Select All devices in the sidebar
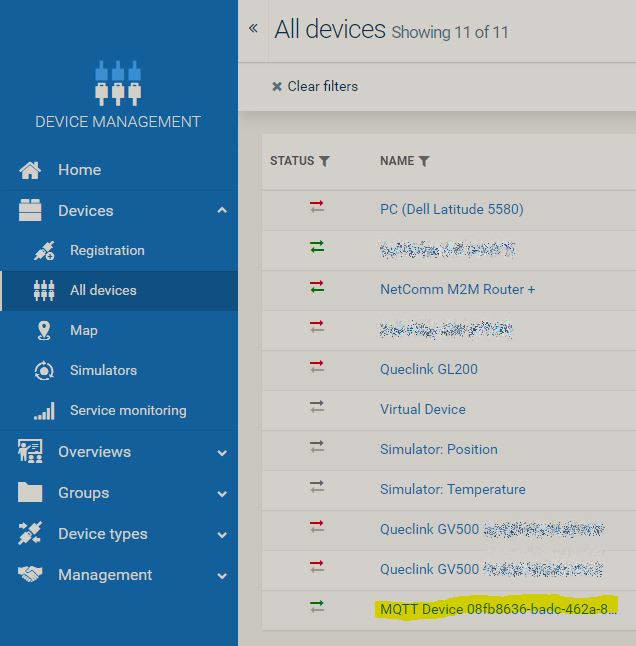 tap(103, 291)
